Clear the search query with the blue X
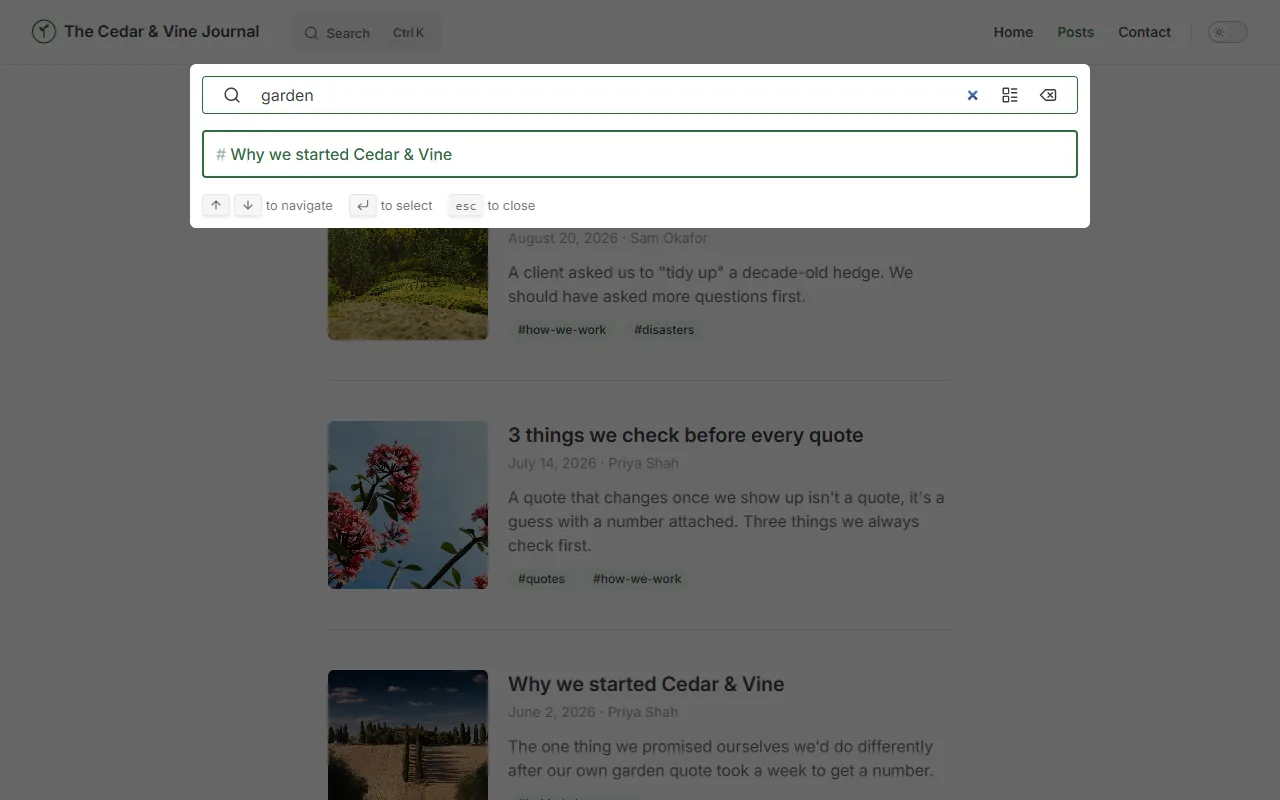Viewport: 1280px width, 800px height. tap(972, 95)
